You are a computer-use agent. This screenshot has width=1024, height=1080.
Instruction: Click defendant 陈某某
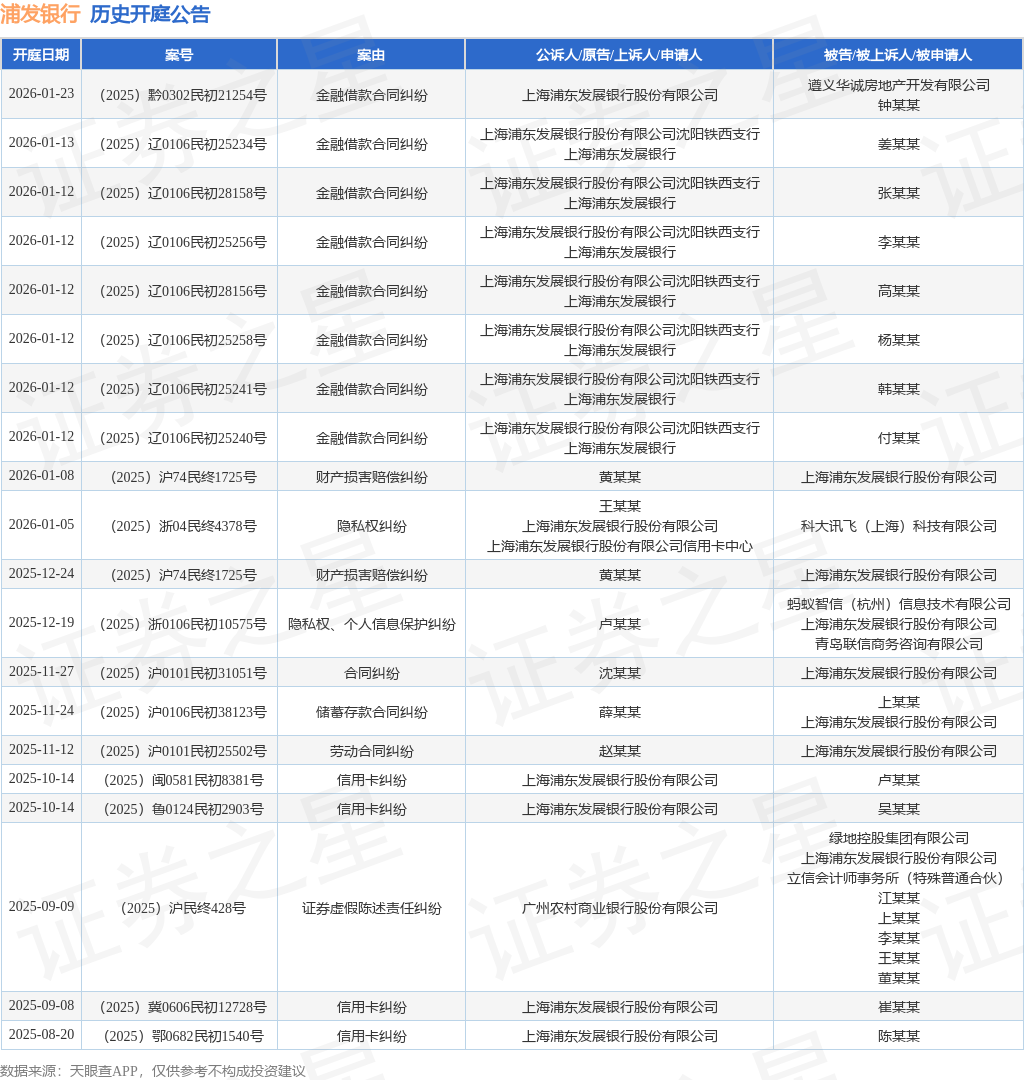point(899,1035)
